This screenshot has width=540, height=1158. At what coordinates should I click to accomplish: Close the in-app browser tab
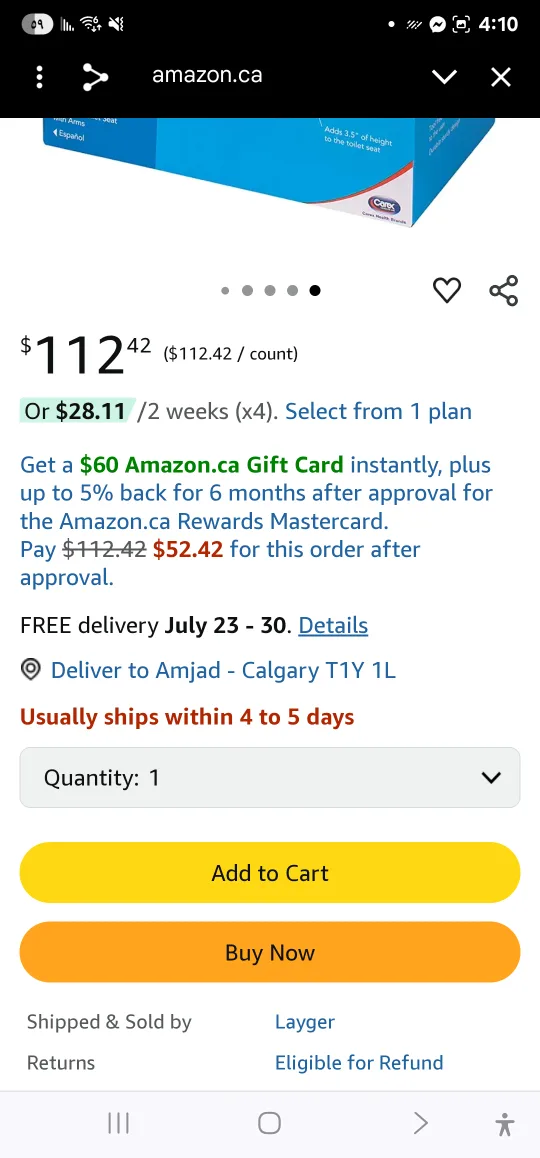[501, 77]
